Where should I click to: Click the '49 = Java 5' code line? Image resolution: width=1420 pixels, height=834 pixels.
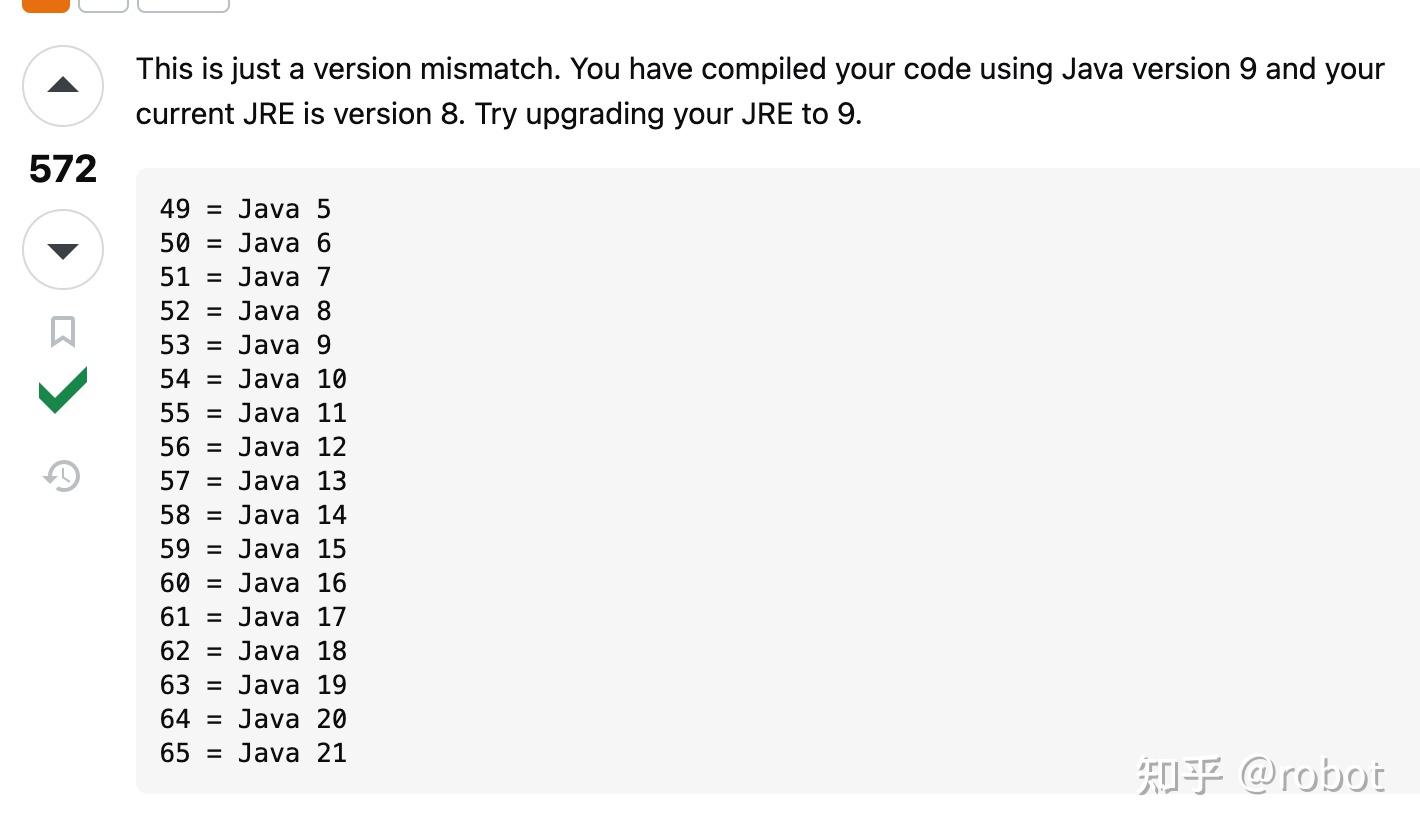pyautogui.click(x=245, y=209)
